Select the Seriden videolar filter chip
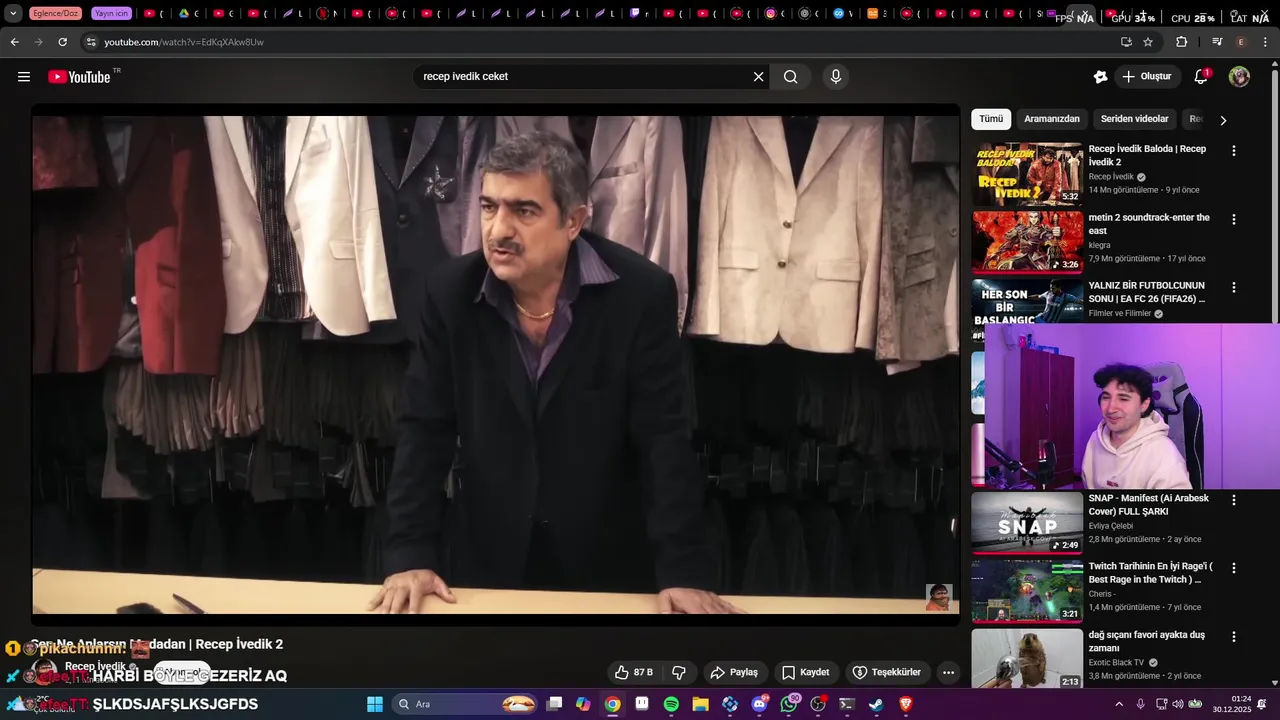This screenshot has width=1280, height=720. coord(1134,119)
